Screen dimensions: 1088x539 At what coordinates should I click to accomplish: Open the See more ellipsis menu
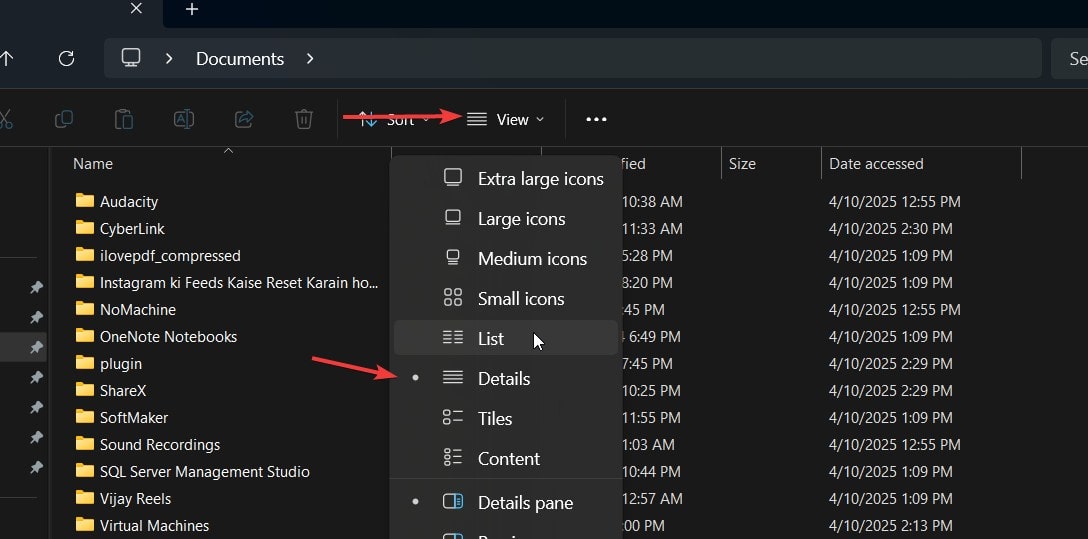596,119
